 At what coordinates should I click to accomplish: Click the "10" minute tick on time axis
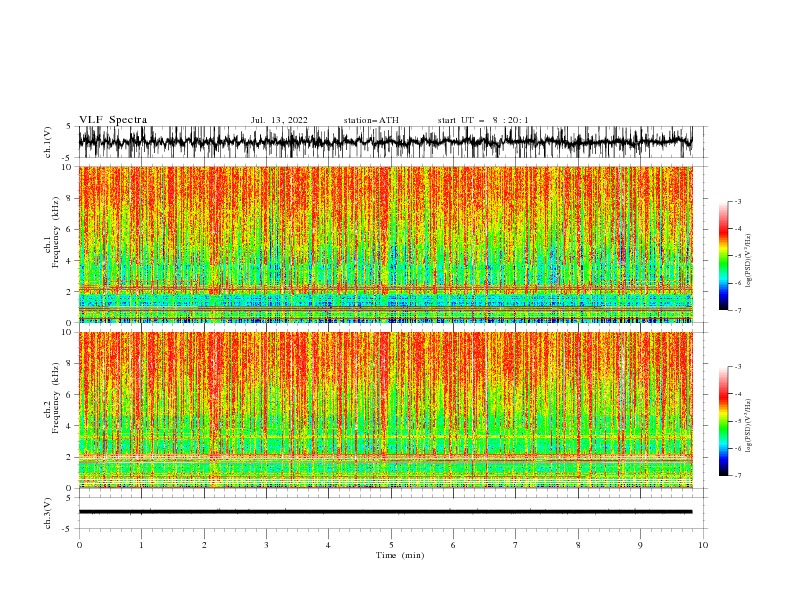pos(703,545)
